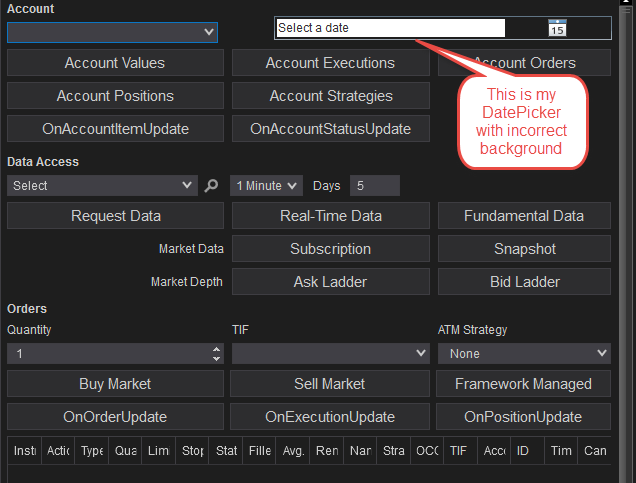636x483 pixels.
Task: Click the Action column header
Action: (x=58, y=451)
